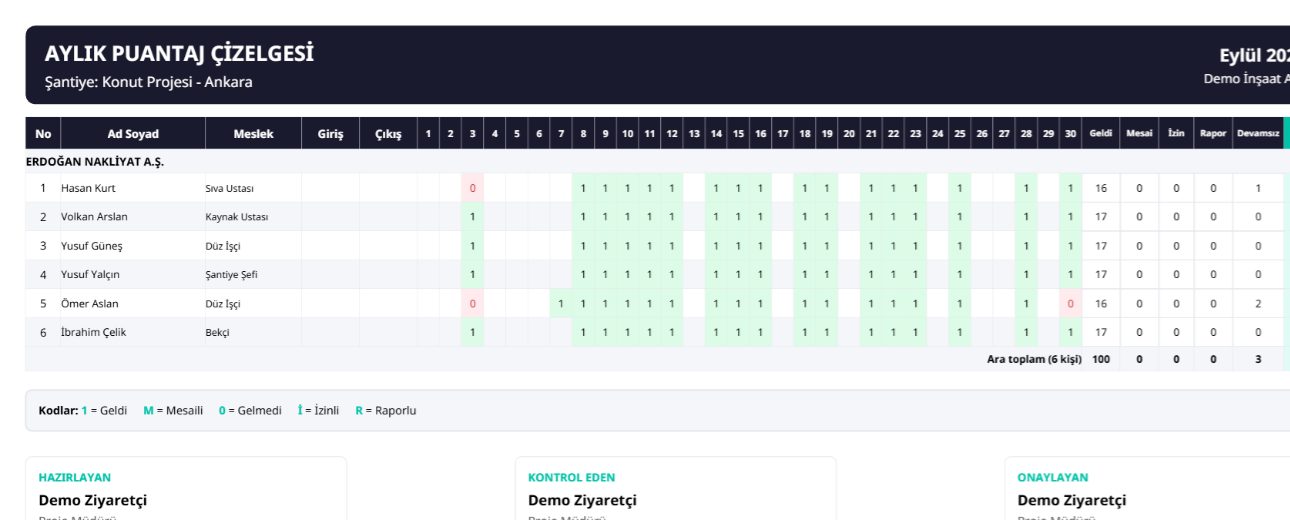Click legend entry 'M = Mesaili'
1290x520 pixels.
tap(173, 410)
